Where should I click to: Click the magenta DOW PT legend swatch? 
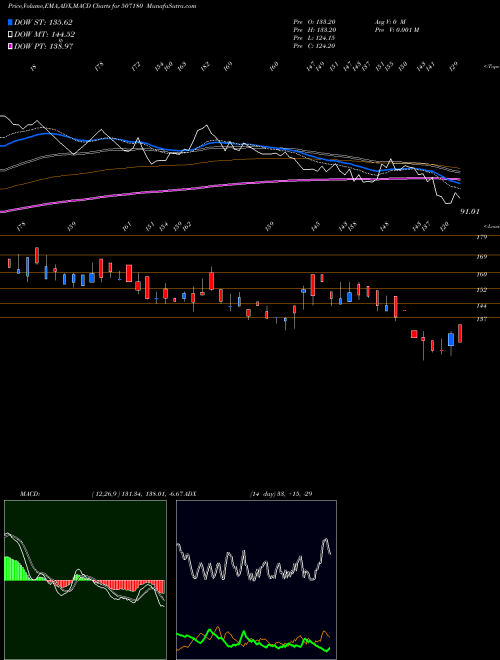click(x=10, y=46)
